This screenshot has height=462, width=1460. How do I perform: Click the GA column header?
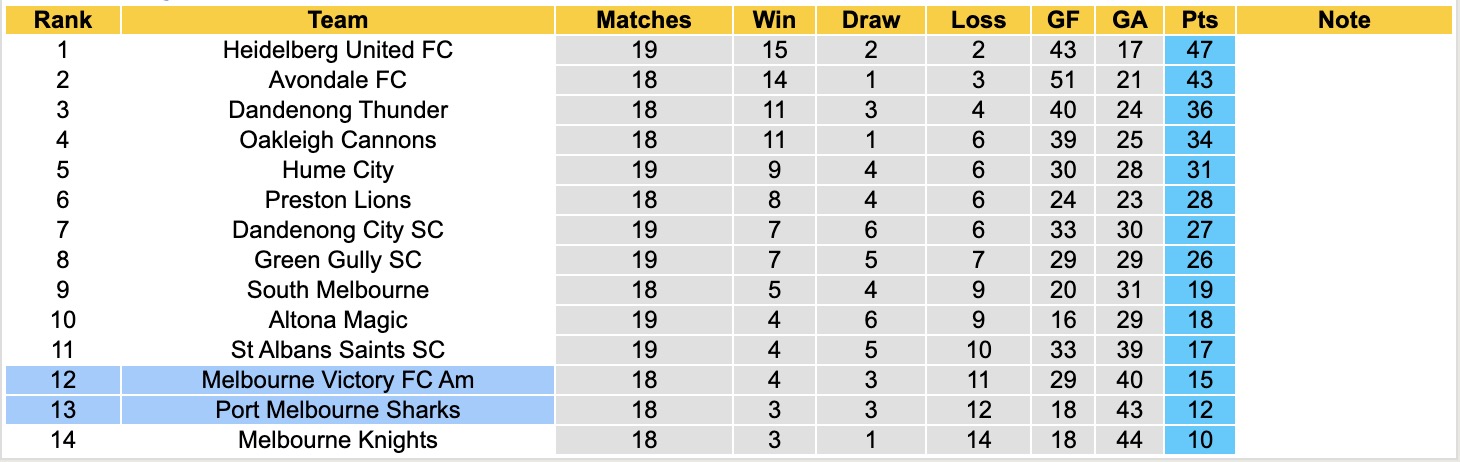1130,20
